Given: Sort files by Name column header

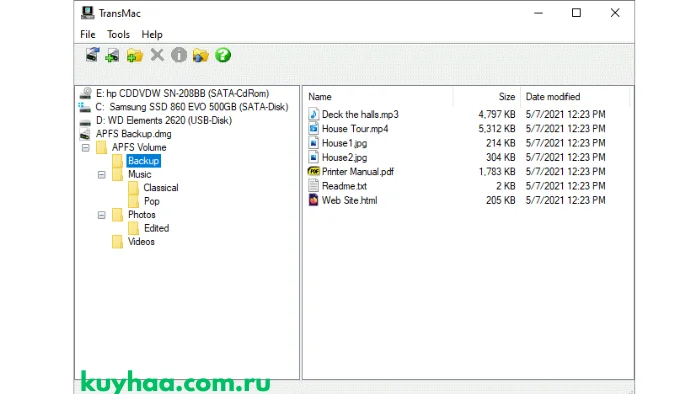Looking at the screenshot, I should pyautogui.click(x=320, y=96).
